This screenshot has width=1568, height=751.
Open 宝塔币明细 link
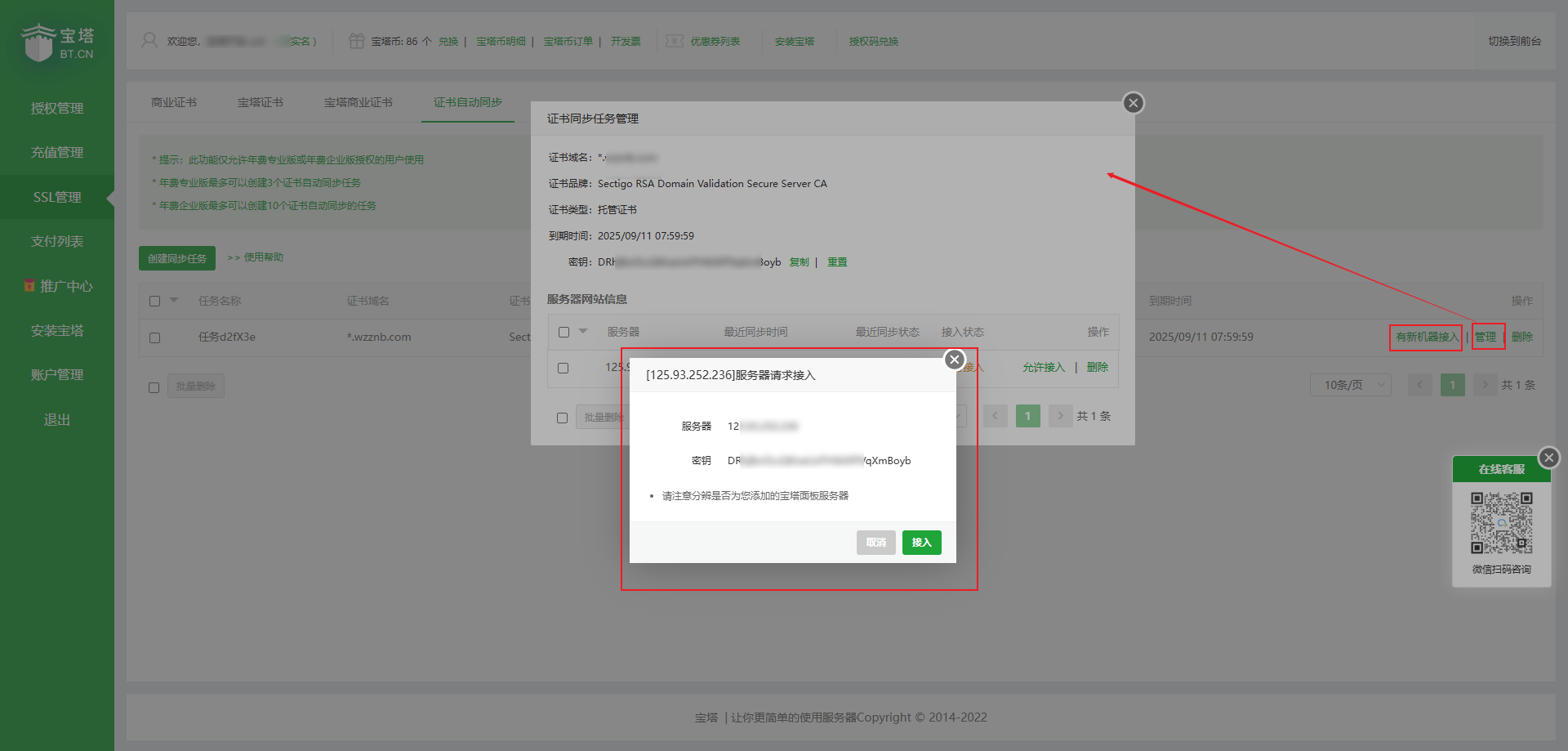tap(501, 42)
